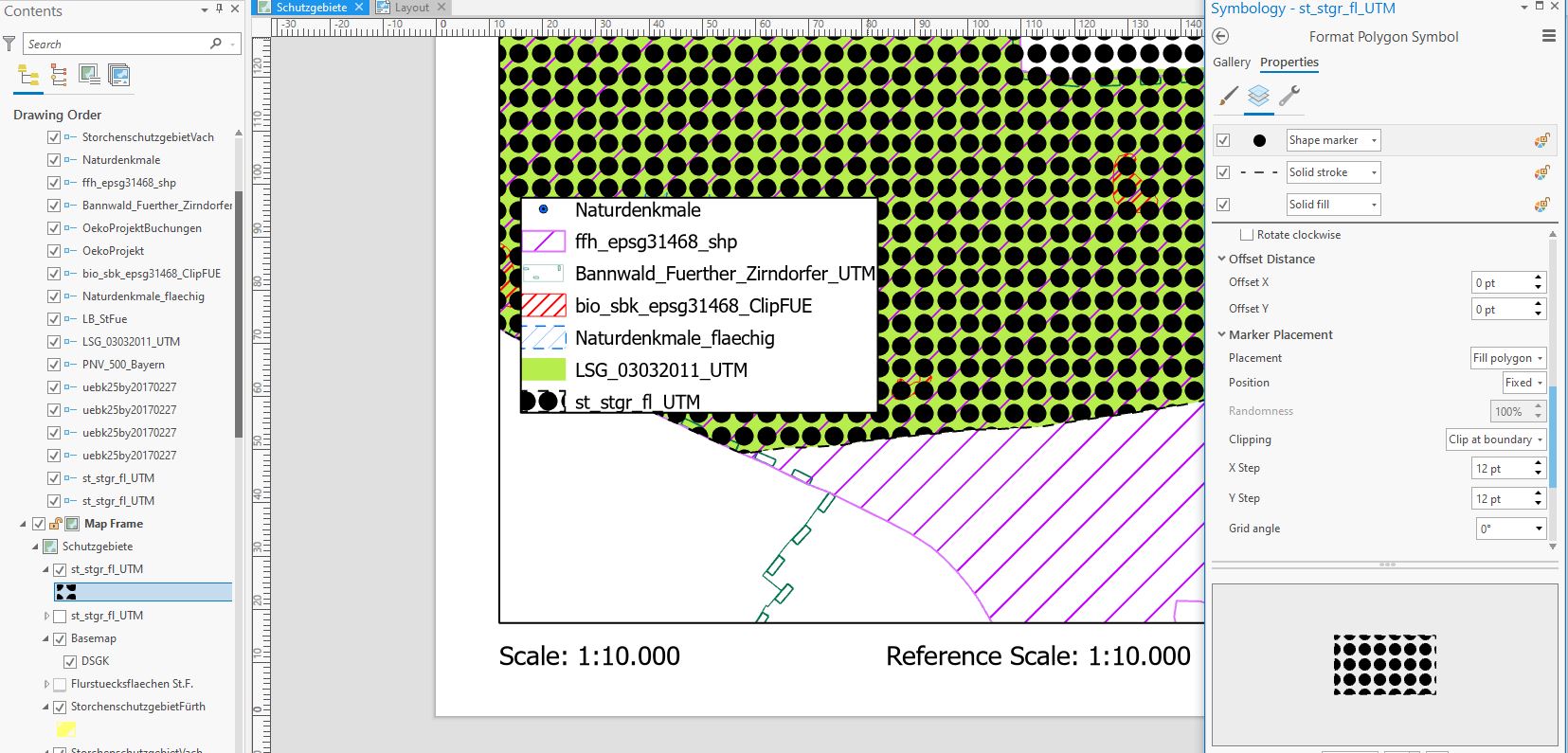Open the Position Fixed dropdown
Image resolution: width=1568 pixels, height=753 pixels.
point(1524,383)
